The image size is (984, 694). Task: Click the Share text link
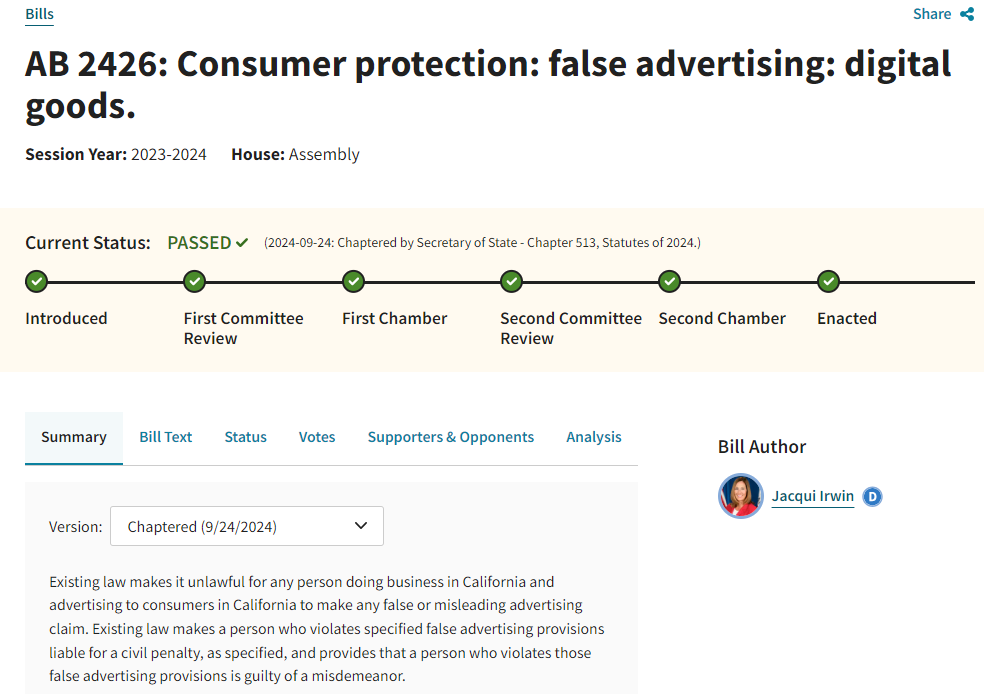tap(932, 14)
